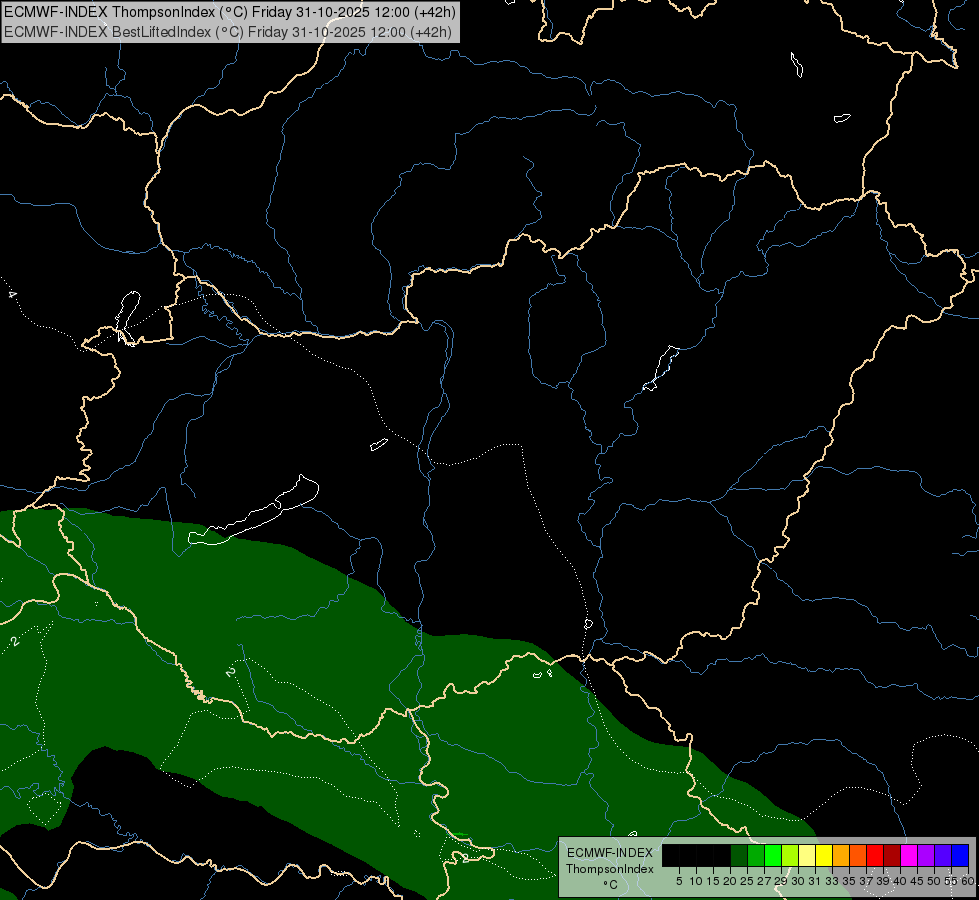Click the contour label 4 near left edge
The image size is (979, 900).
12,294
